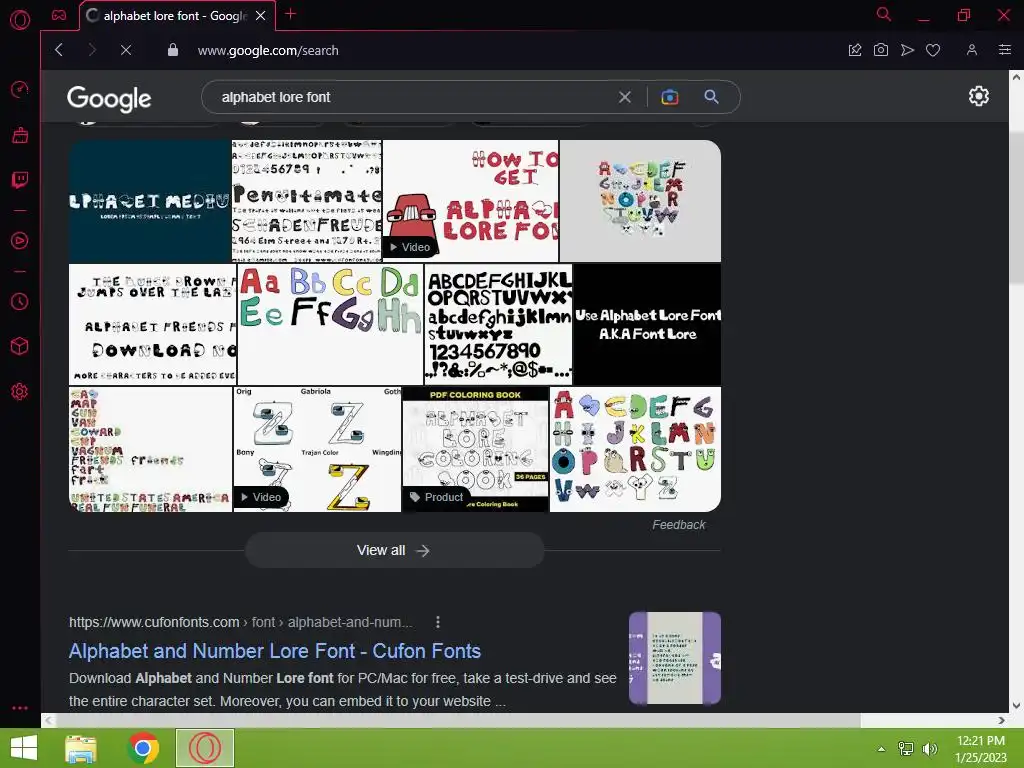Image resolution: width=1024 pixels, height=768 pixels.
Task: Take a snapshot with camera icon
Action: click(880, 50)
